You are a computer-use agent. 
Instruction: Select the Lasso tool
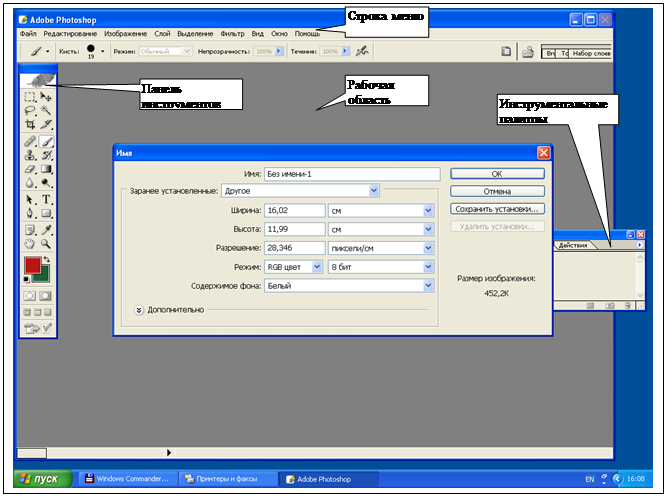pyautogui.click(x=30, y=110)
